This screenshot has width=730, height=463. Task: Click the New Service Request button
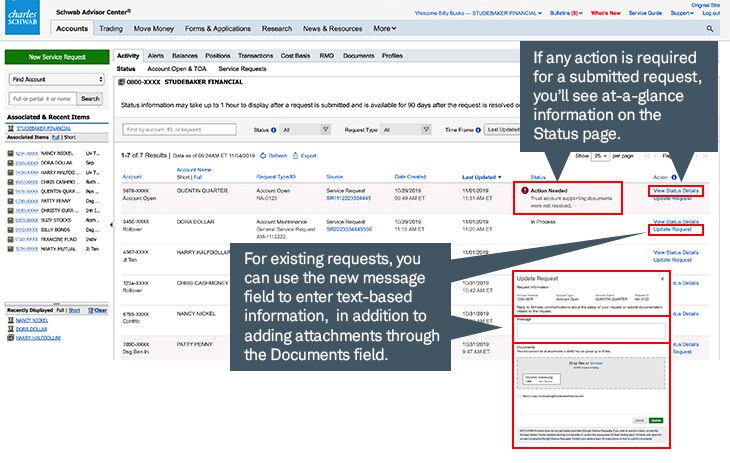click(x=57, y=57)
